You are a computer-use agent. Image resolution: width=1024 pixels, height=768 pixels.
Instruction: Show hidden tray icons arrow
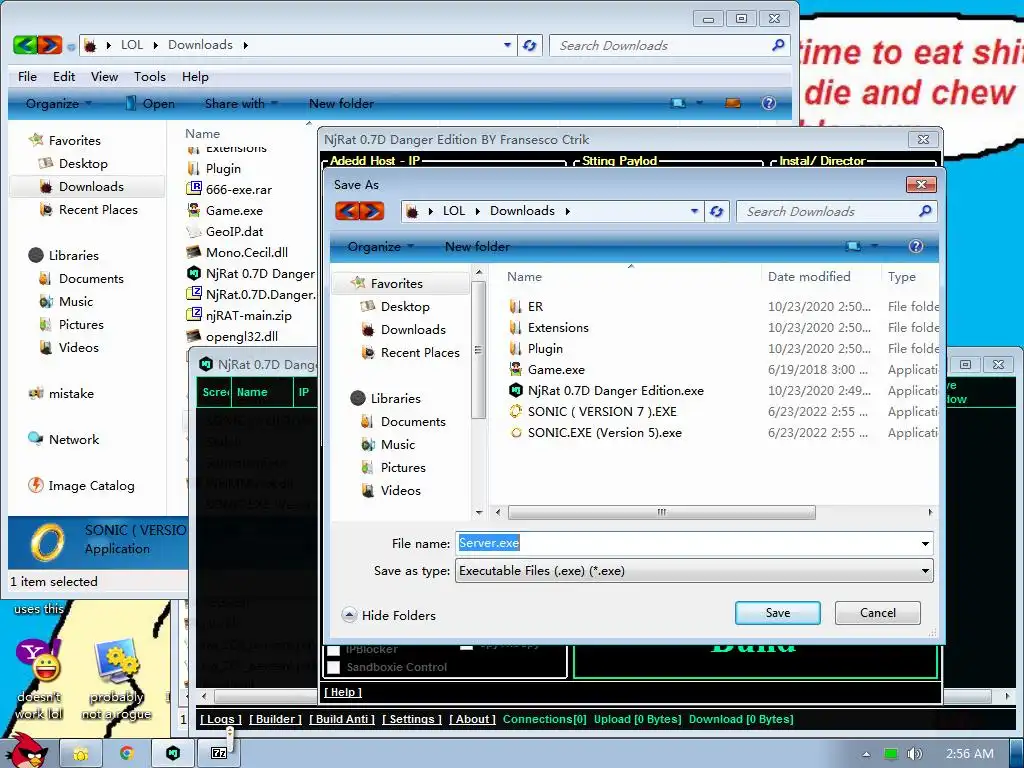click(866, 754)
